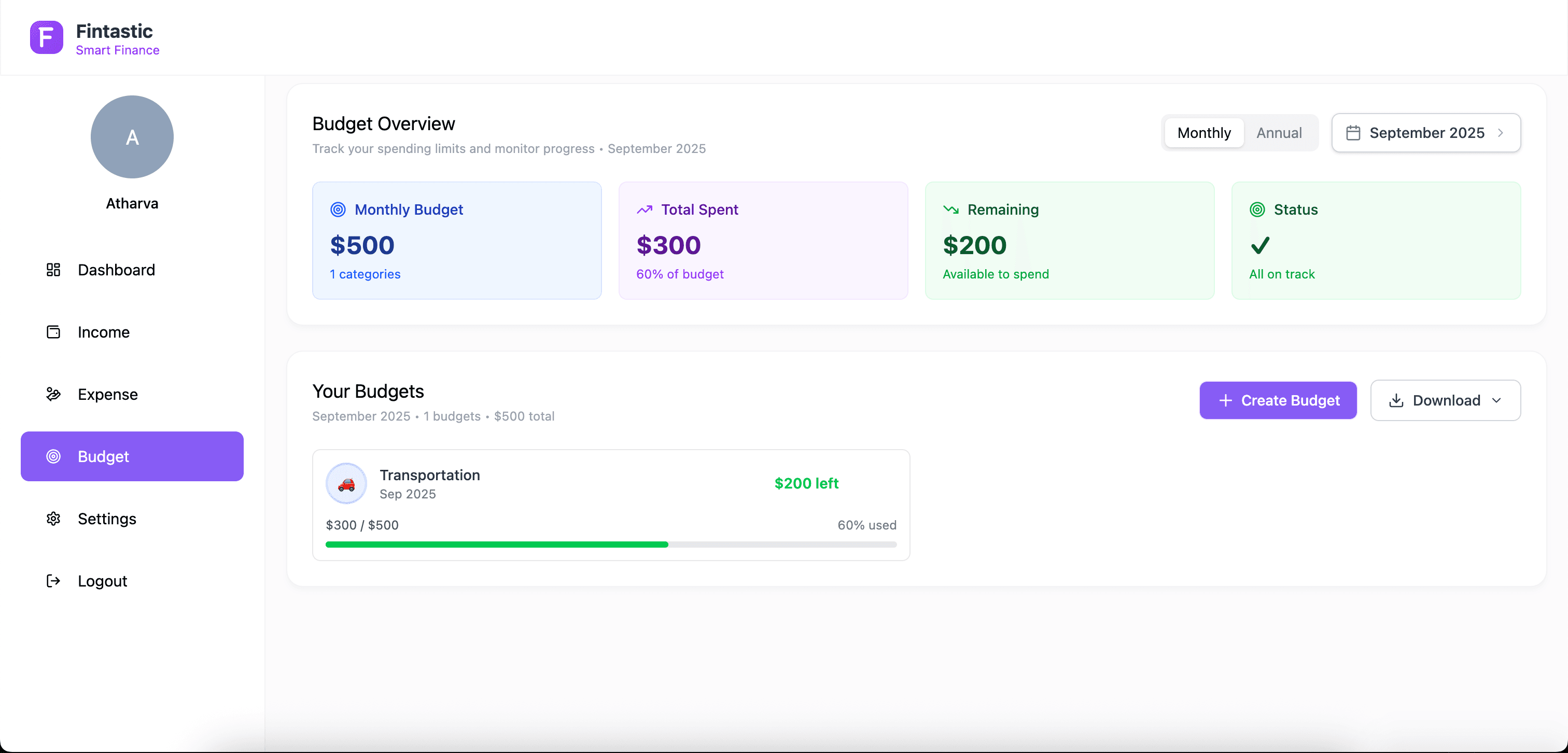The width and height of the screenshot is (1568, 753).
Task: Select the Expense icon in sidebar
Action: click(x=53, y=394)
